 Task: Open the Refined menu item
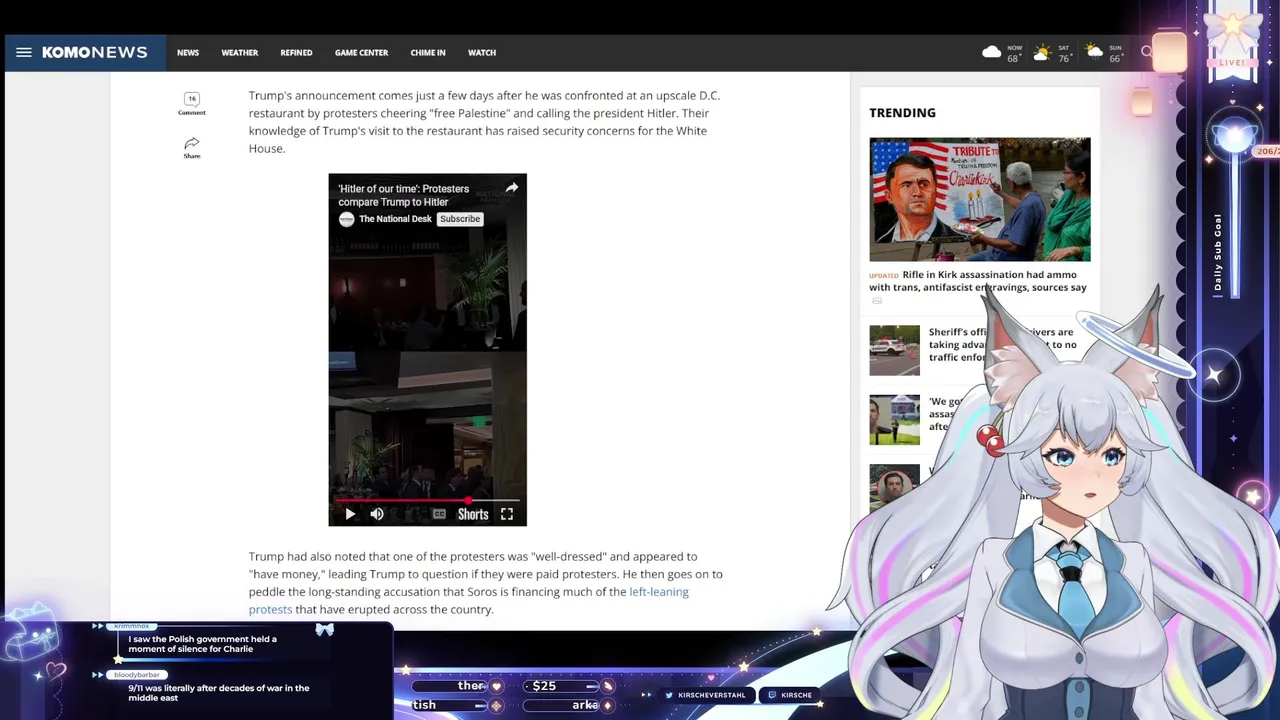click(296, 52)
